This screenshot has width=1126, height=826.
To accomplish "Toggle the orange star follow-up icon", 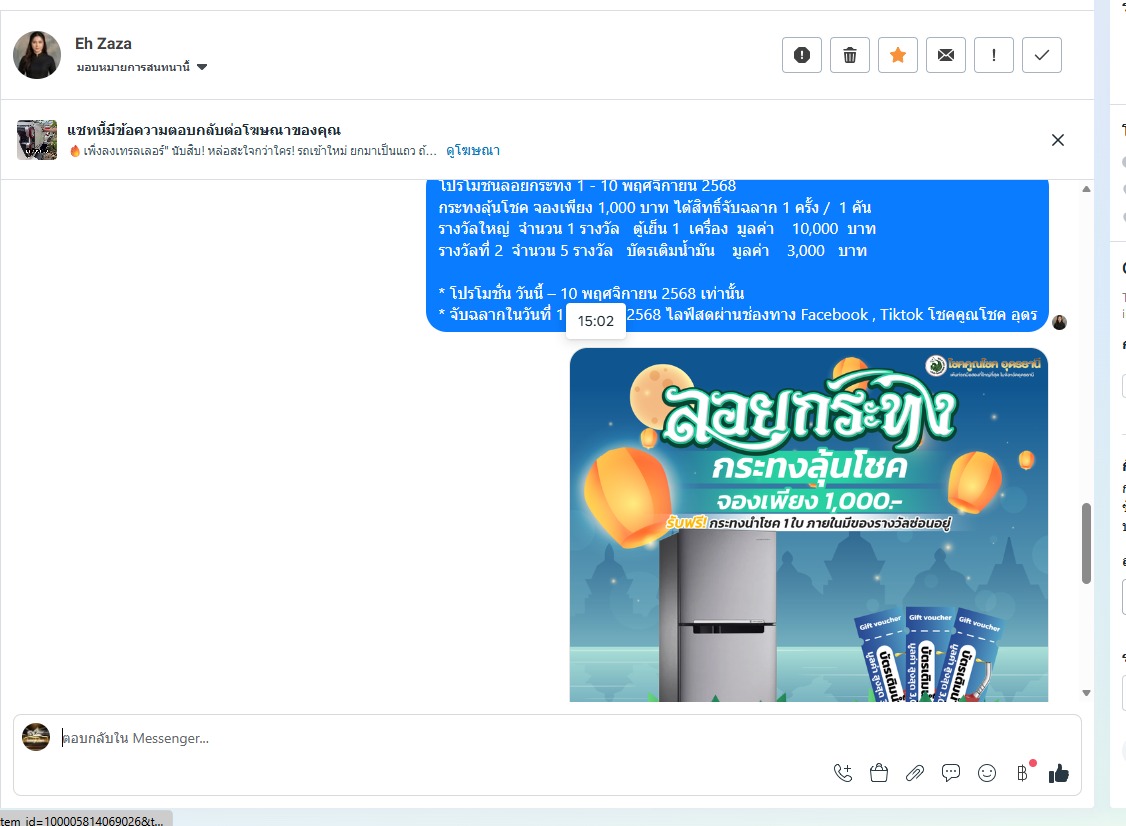I will pyautogui.click(x=898, y=55).
